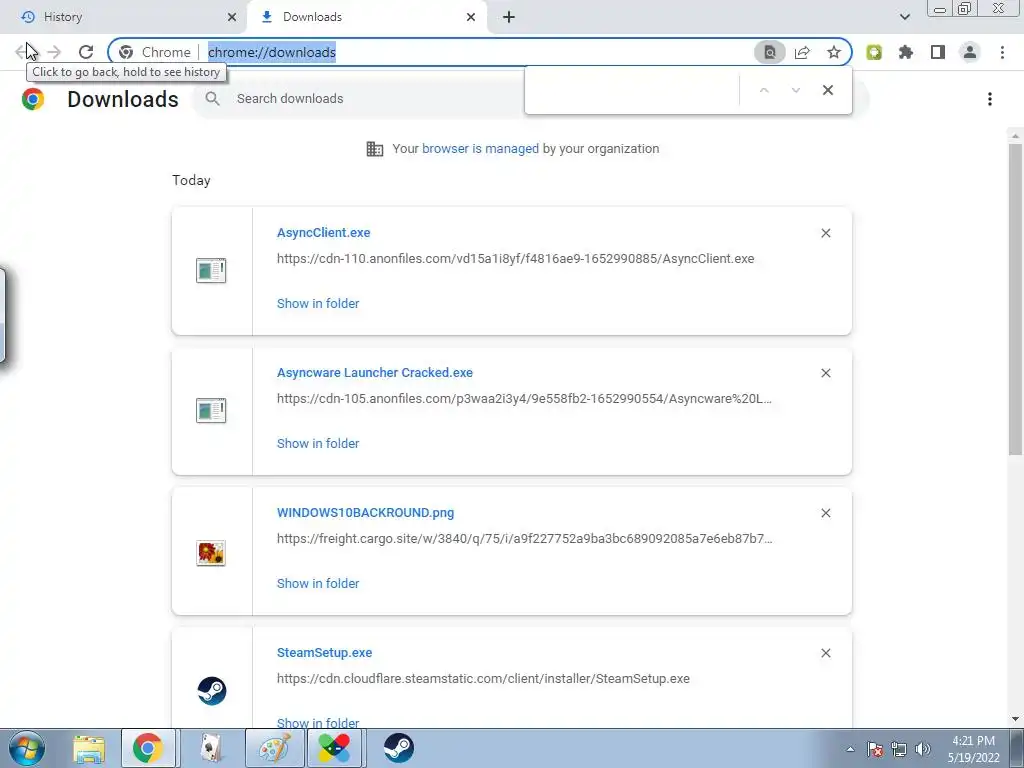Click the AsyncClient.exe anonfiles source URL
The height and width of the screenshot is (768, 1024).
point(515,259)
